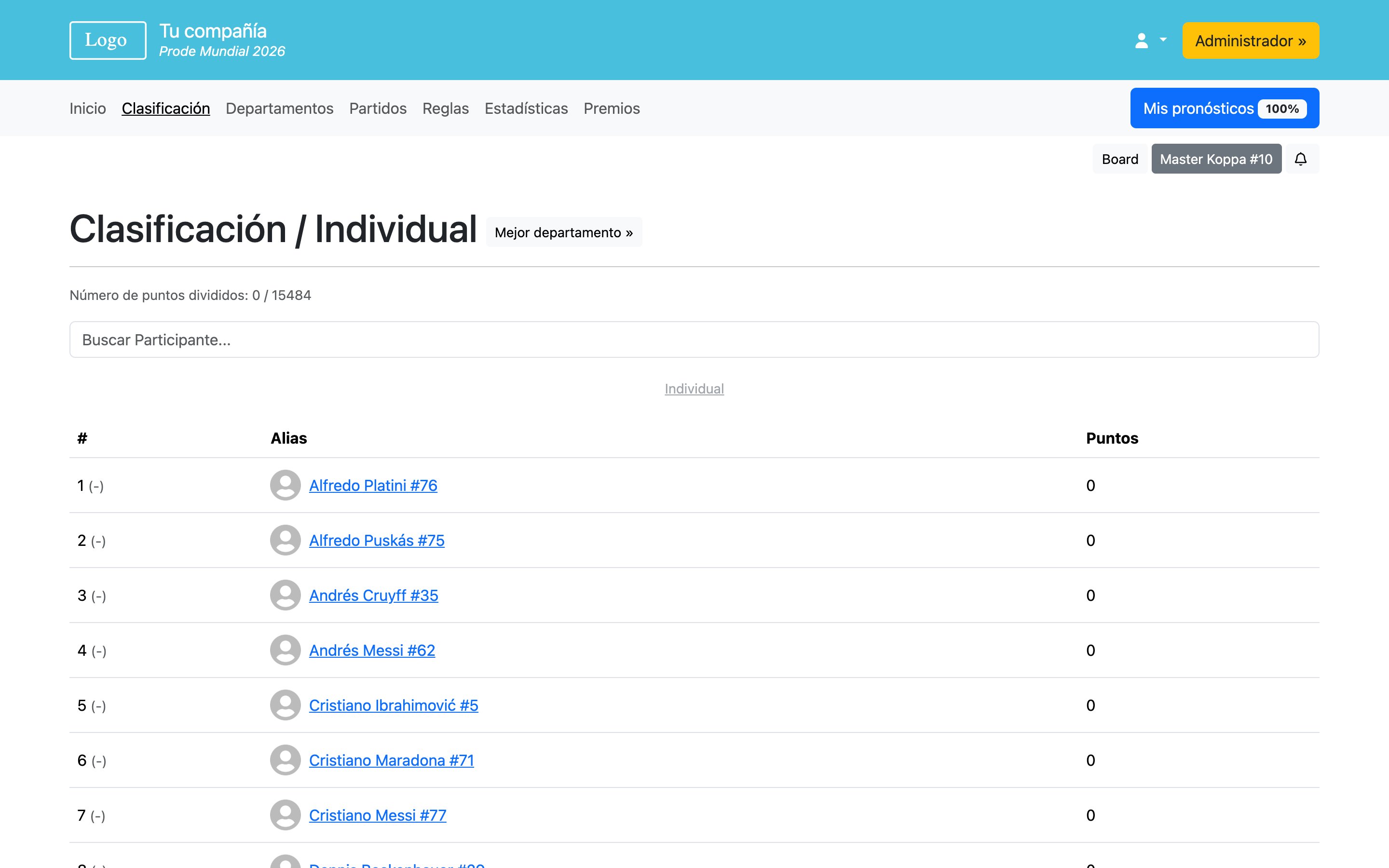Select the Master Koppa #10 button
Image resolution: width=1389 pixels, height=868 pixels.
pos(1216,159)
